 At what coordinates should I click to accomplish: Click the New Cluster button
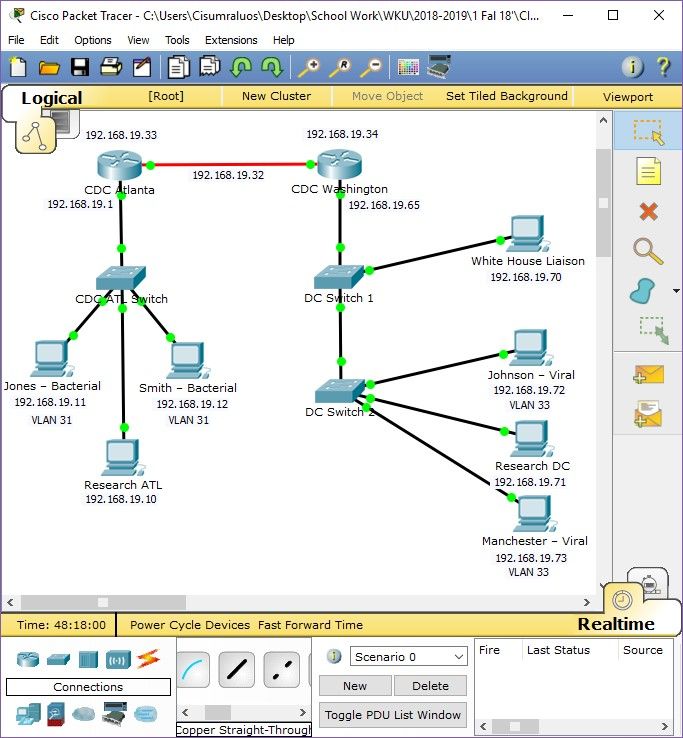(276, 96)
